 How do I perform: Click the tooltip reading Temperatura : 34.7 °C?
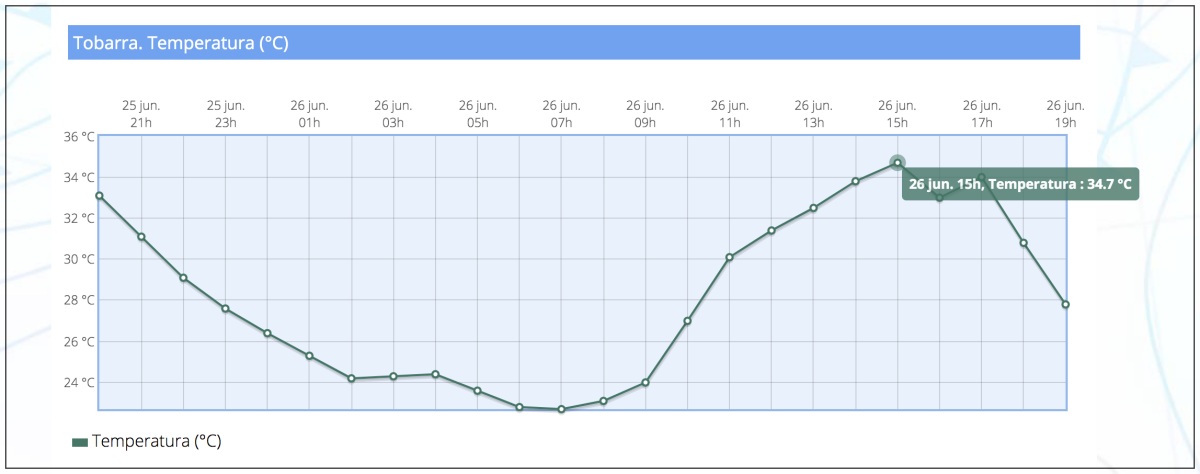tap(1021, 184)
